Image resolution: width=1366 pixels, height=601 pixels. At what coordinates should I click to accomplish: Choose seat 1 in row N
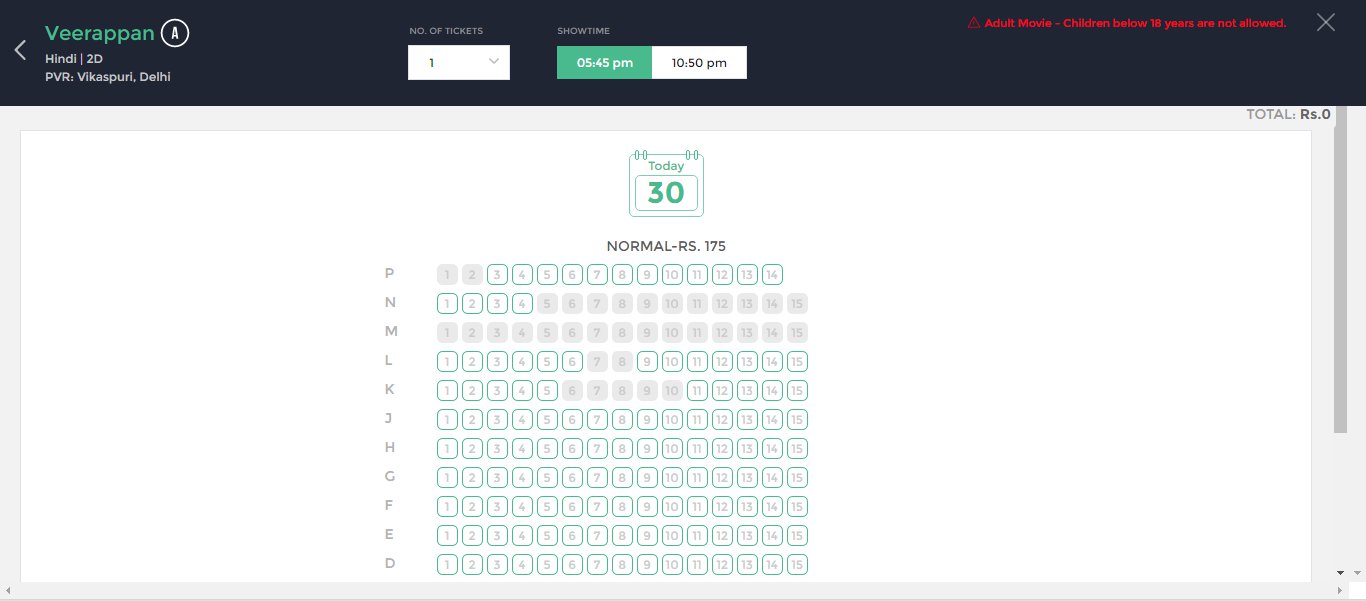tap(447, 303)
